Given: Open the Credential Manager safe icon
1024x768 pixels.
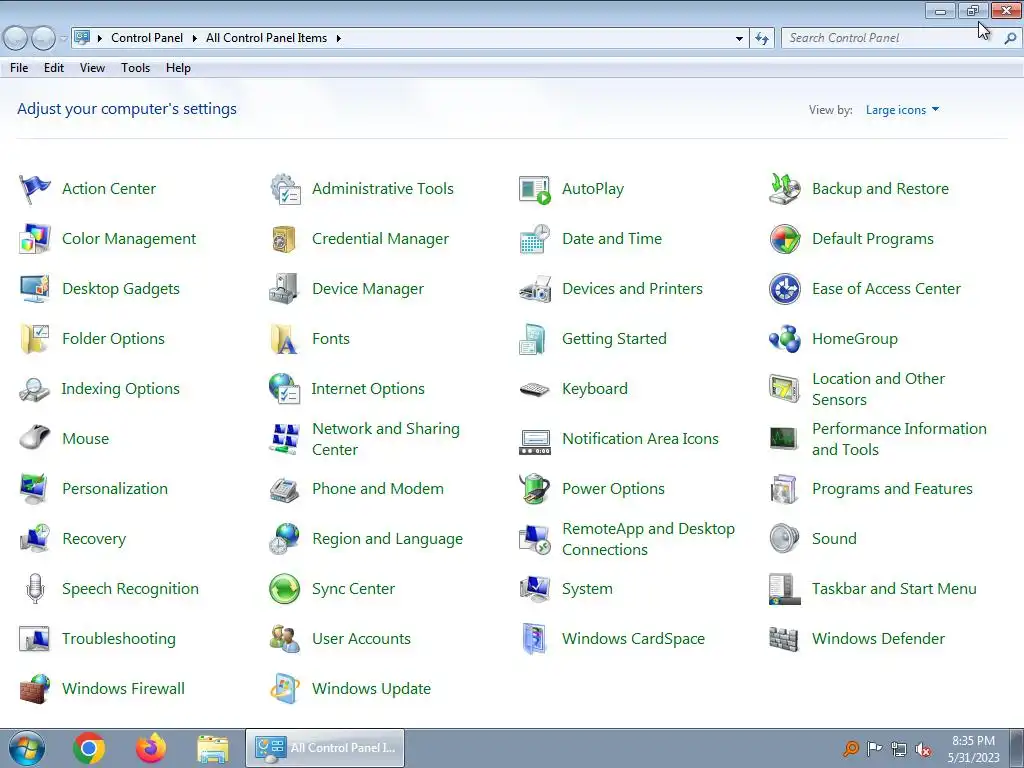Looking at the screenshot, I should click(285, 239).
